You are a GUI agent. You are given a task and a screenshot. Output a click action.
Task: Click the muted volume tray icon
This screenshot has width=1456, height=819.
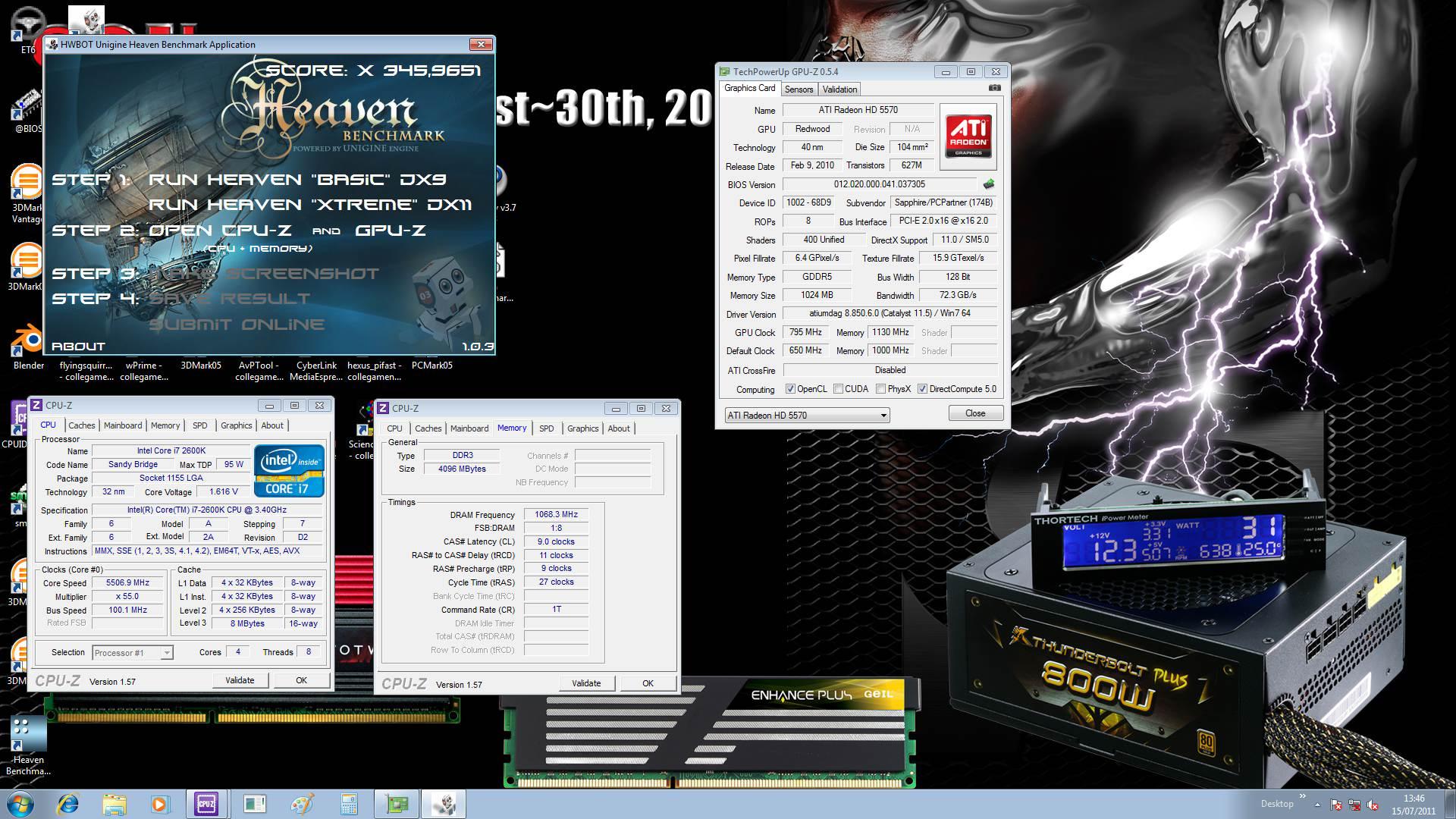1371,805
